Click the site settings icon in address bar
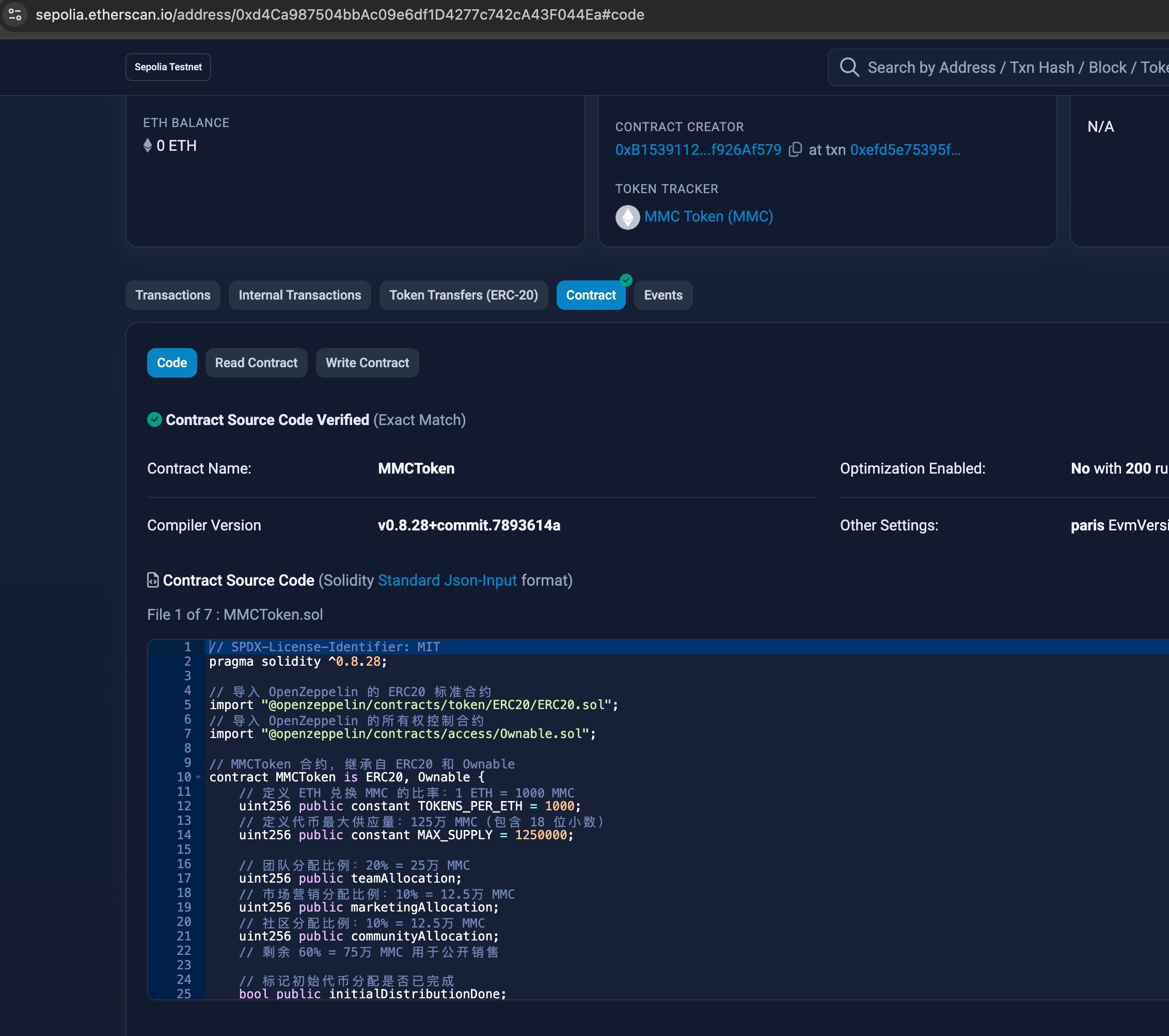This screenshot has height=1036, width=1169. (15, 14)
